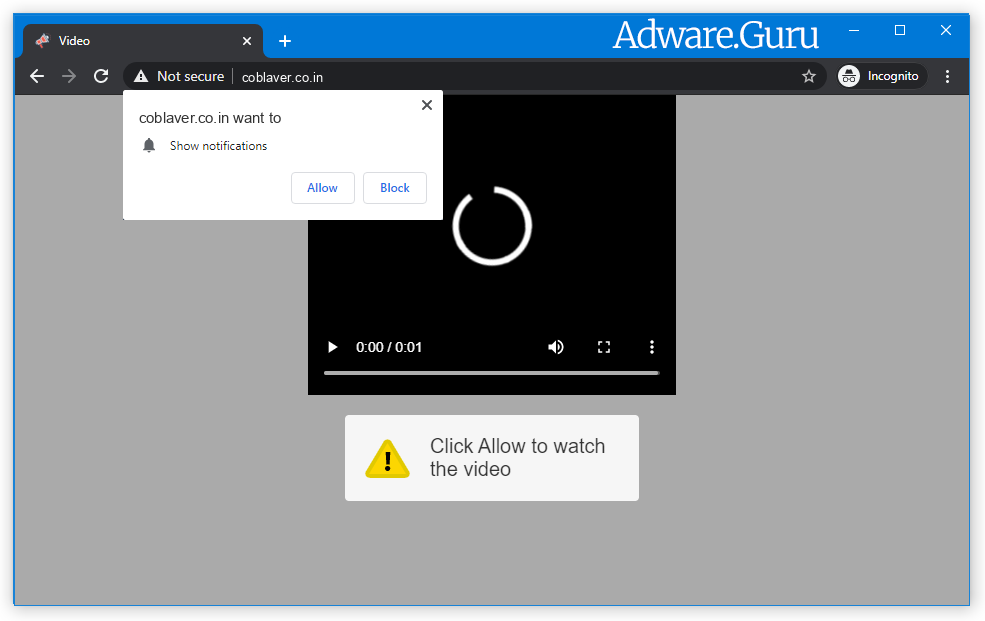Image resolution: width=985 pixels, height=621 pixels.
Task: Click the Not secure warning icon
Action: coord(141,76)
